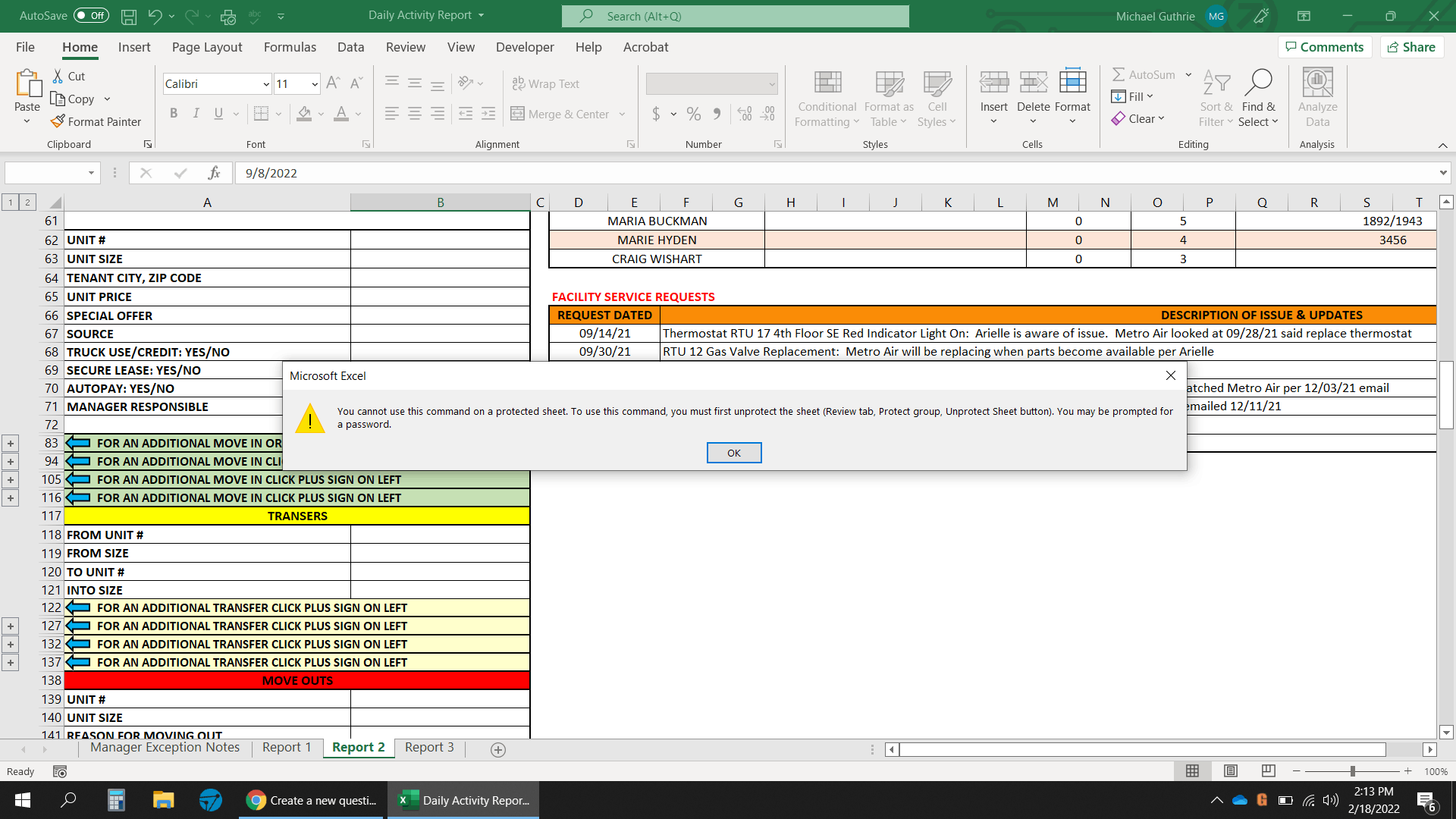Click the Share button

pos(1411,47)
